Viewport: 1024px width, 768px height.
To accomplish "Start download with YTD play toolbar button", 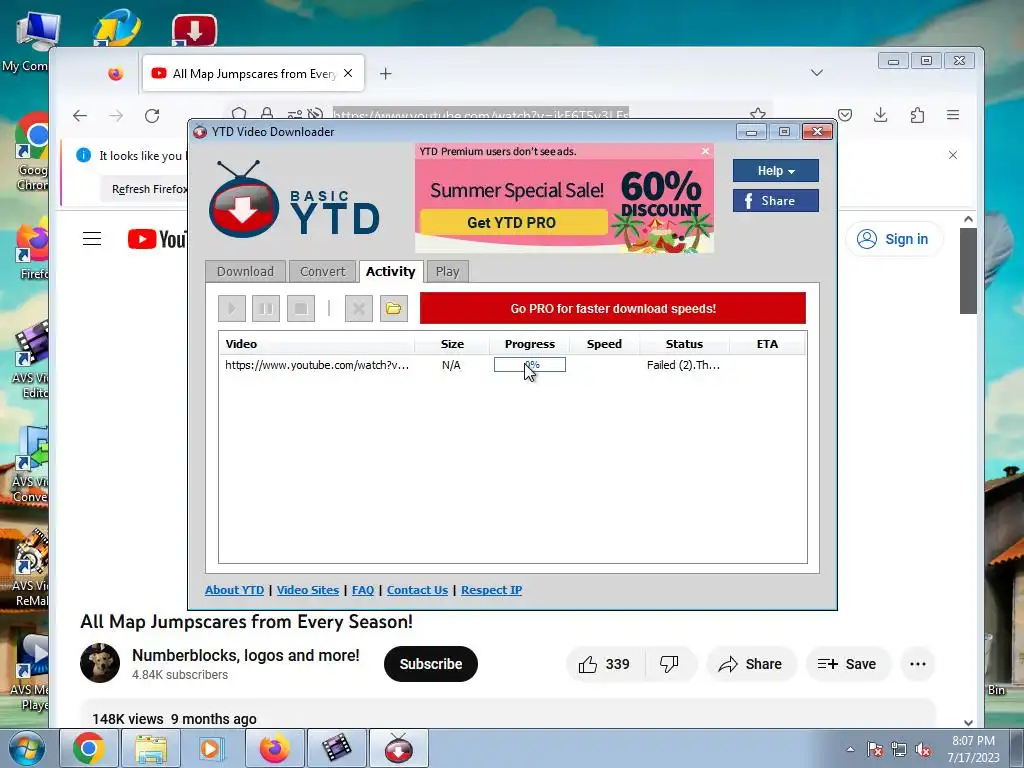I will [232, 308].
